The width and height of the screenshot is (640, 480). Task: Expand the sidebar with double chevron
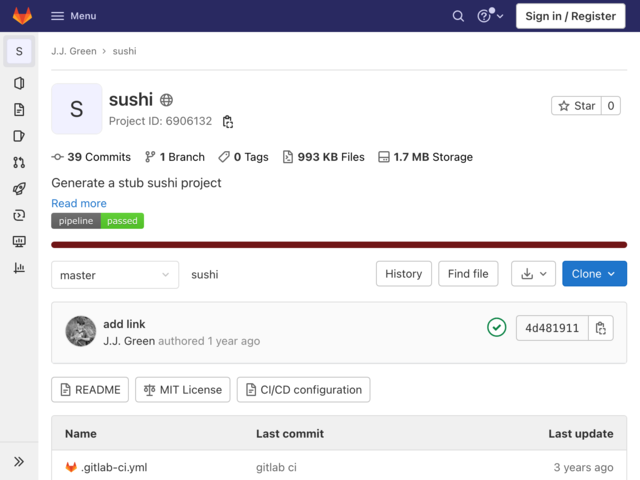point(19,462)
